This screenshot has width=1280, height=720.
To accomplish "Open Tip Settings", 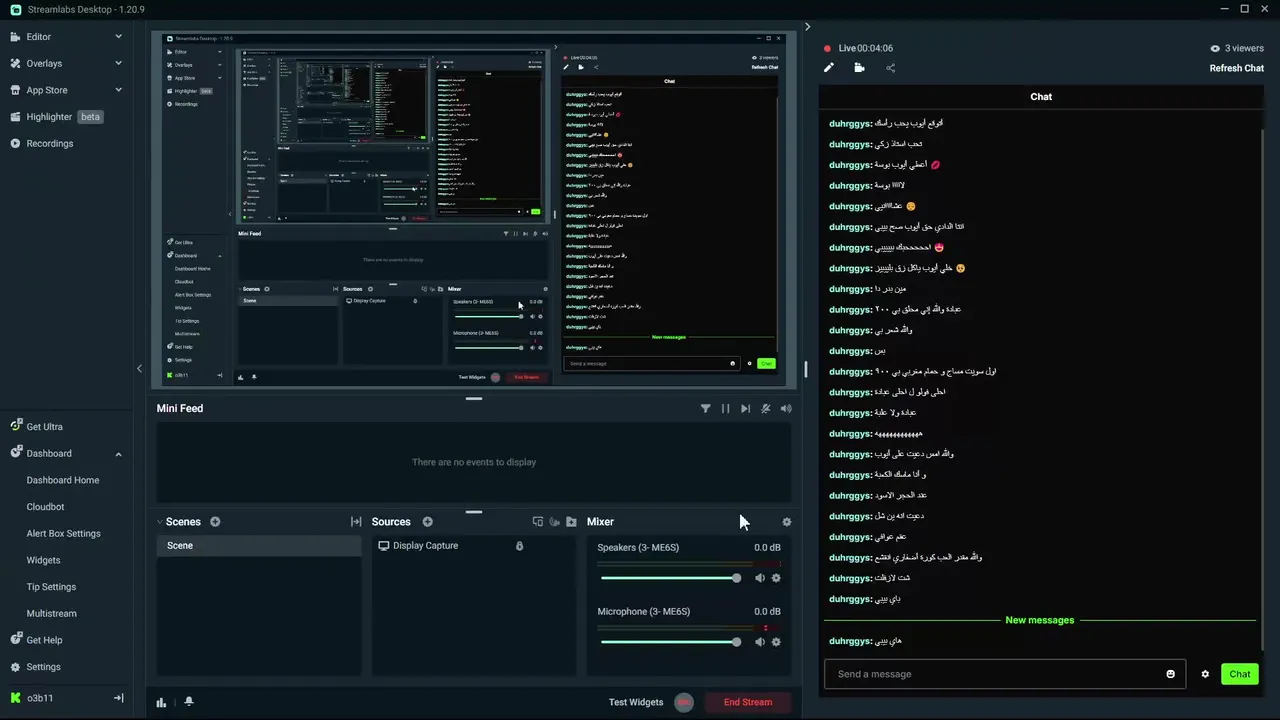I will (x=51, y=587).
